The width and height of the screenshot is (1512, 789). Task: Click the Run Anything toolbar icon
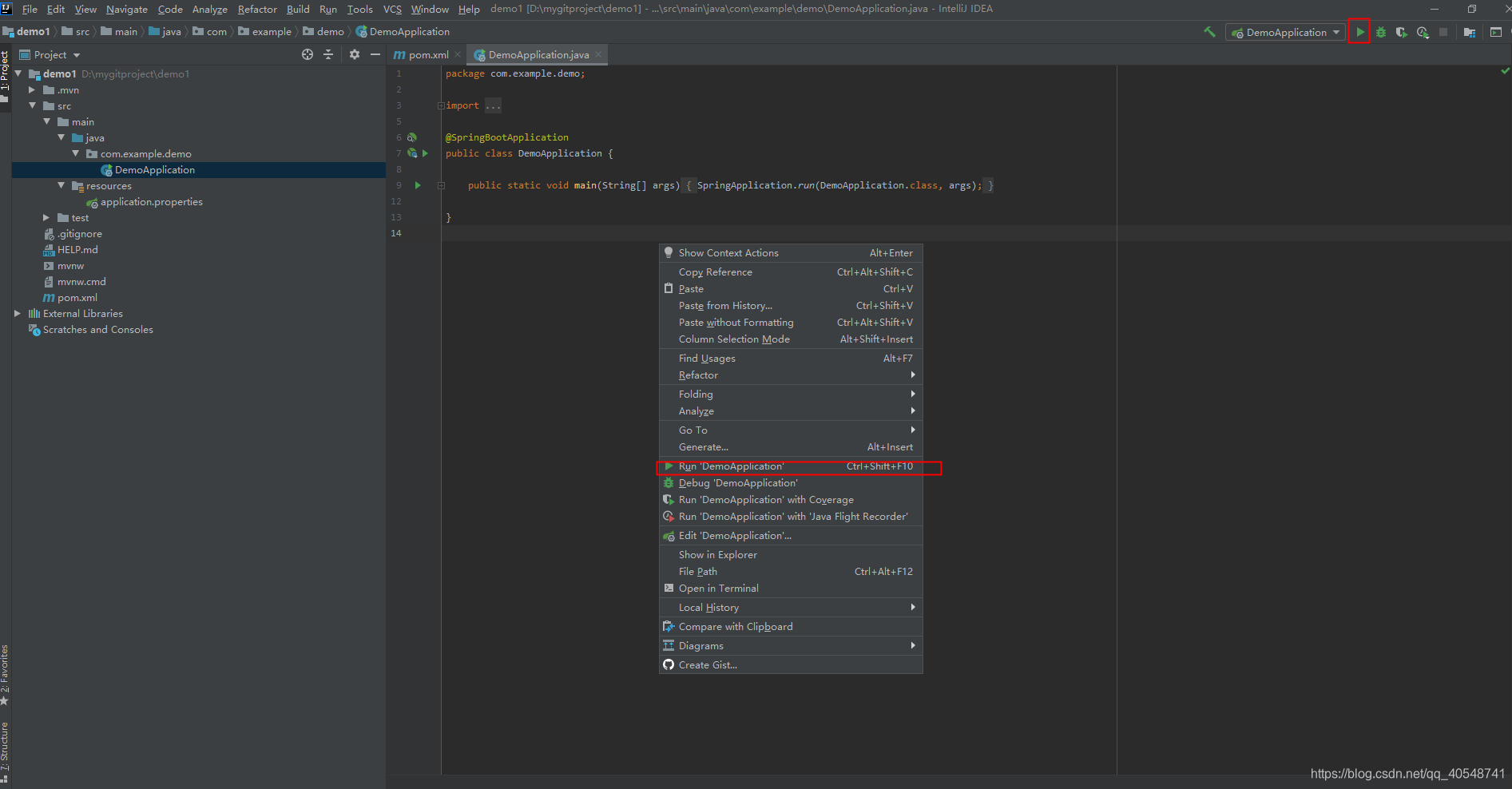pos(1496,32)
